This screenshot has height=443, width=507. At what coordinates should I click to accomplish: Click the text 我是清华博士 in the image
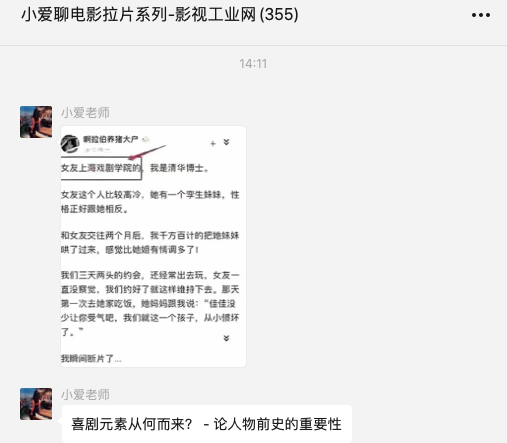[x=179, y=168]
